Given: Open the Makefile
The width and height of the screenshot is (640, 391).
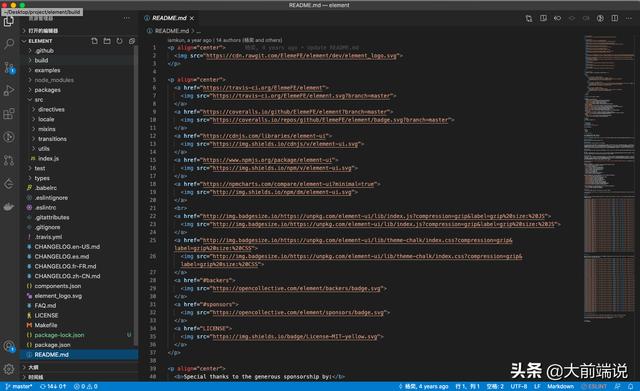Looking at the screenshot, I should [x=80, y=325].
